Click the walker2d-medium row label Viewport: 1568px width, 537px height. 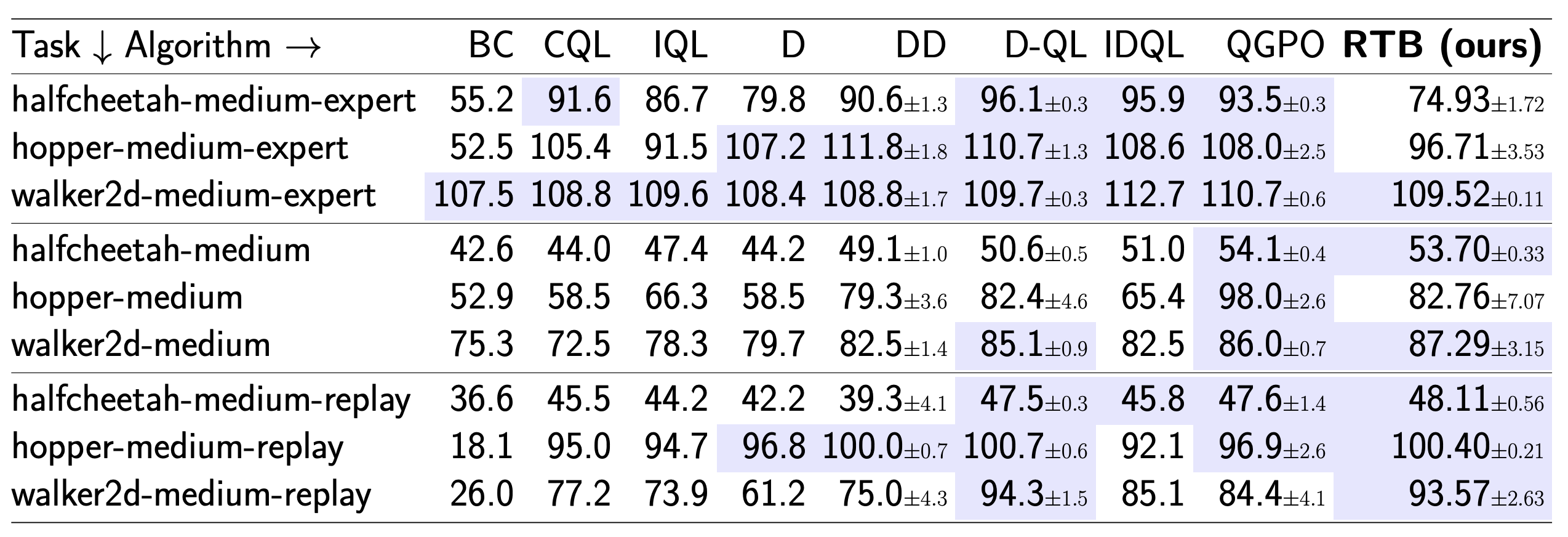(x=140, y=345)
